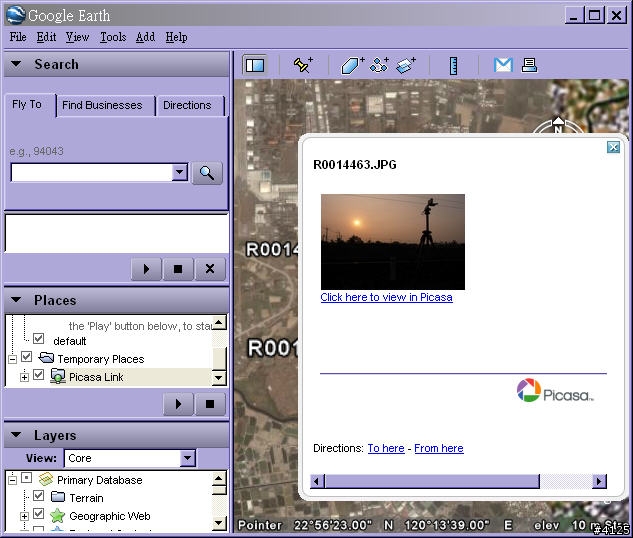This screenshot has width=633, height=538.
Task: Toggle the Primary Database checkbox
Action: click(x=26, y=478)
